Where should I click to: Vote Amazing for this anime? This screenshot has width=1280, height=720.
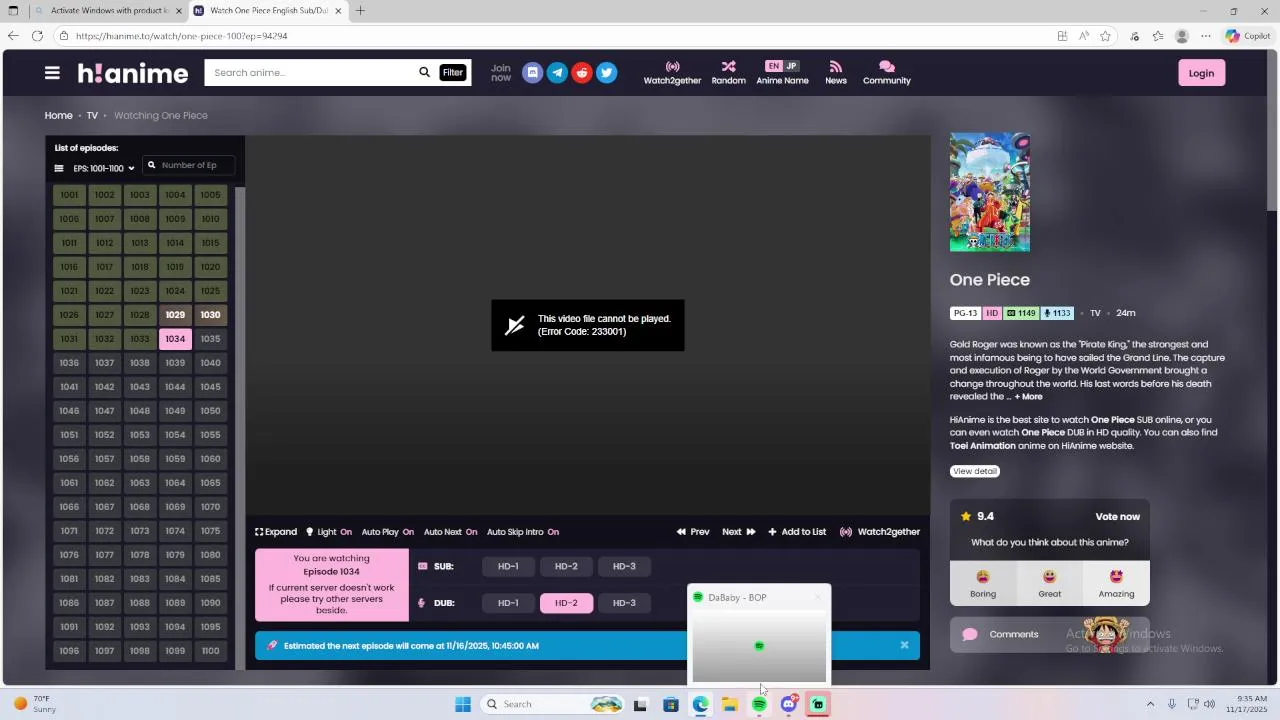1116,584
